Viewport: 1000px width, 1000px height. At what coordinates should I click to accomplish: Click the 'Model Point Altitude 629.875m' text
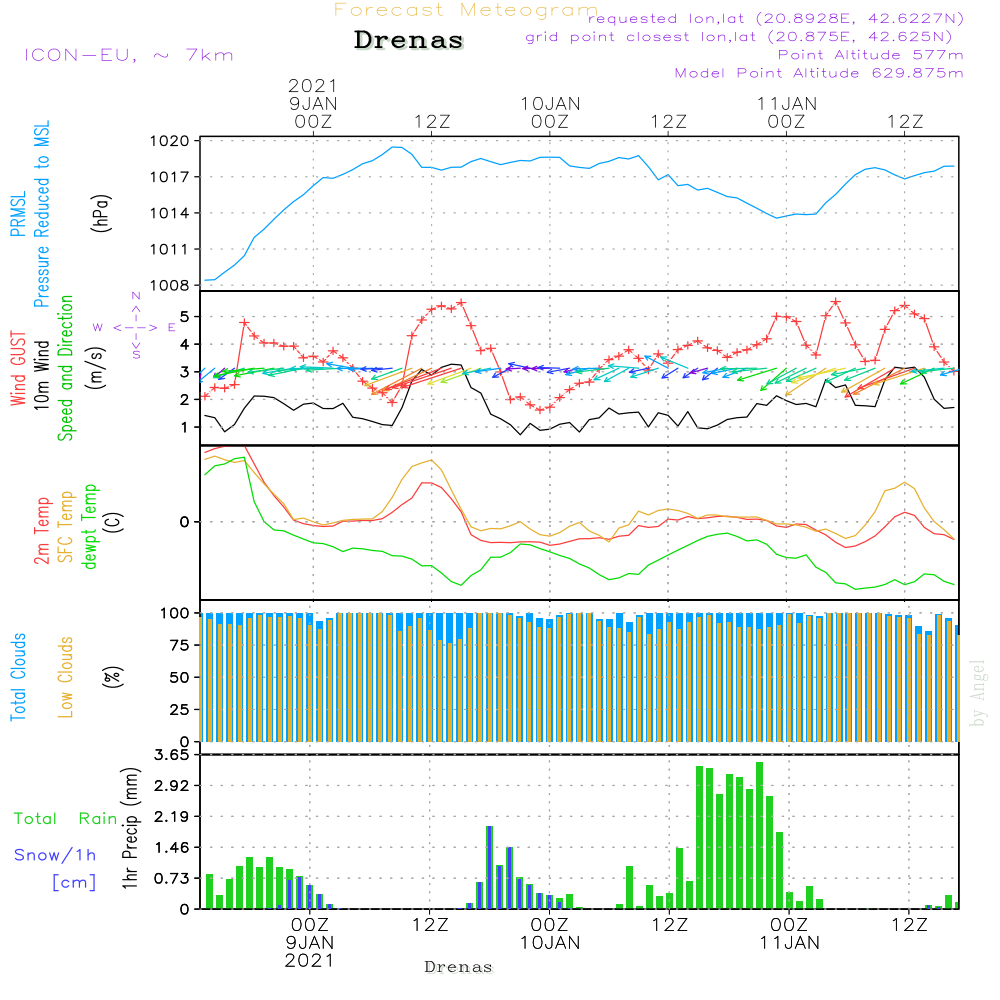[819, 73]
